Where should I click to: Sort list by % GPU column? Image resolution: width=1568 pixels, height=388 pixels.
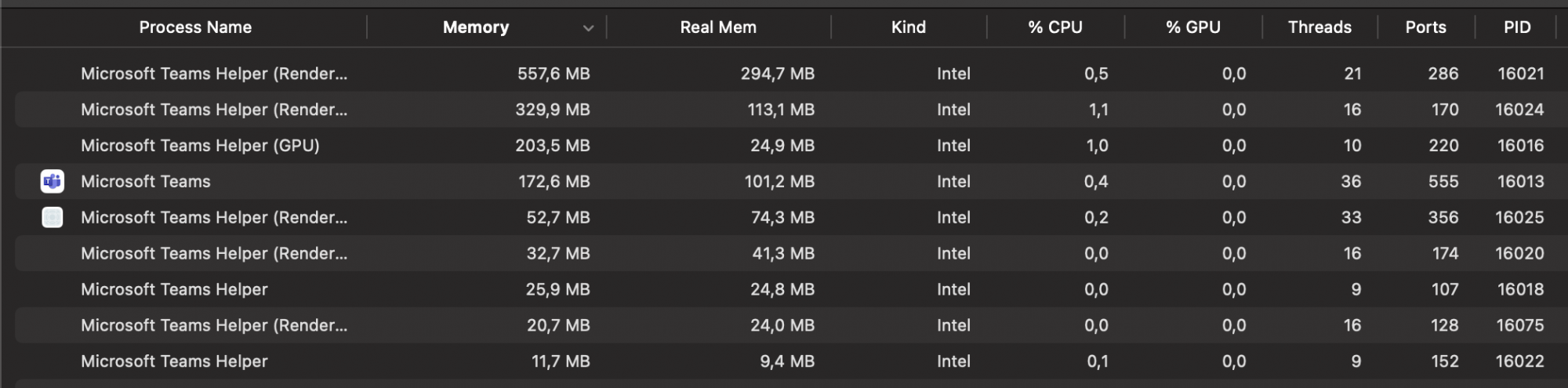tap(1192, 27)
